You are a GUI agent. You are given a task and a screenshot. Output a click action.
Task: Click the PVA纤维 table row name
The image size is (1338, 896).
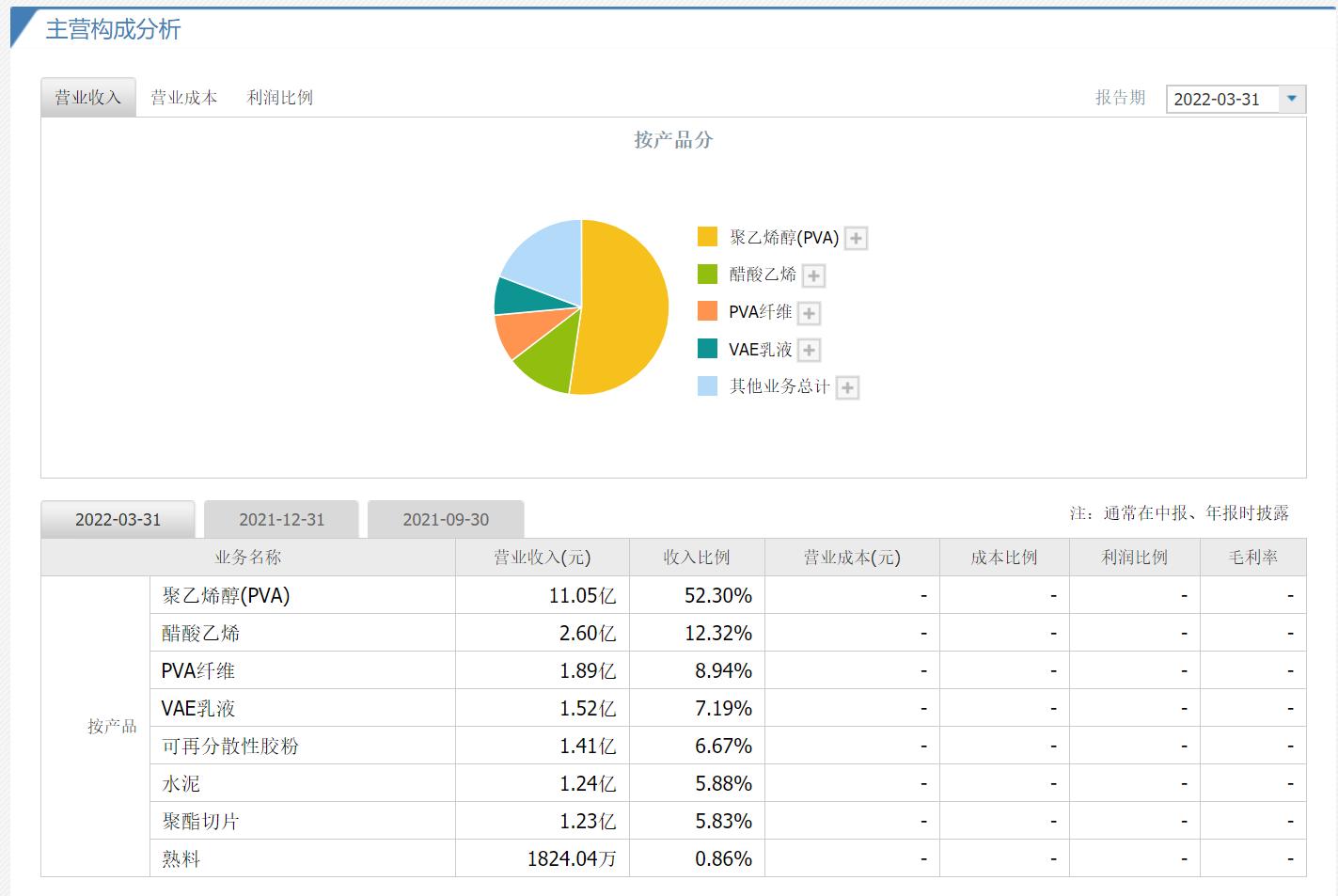tap(198, 670)
